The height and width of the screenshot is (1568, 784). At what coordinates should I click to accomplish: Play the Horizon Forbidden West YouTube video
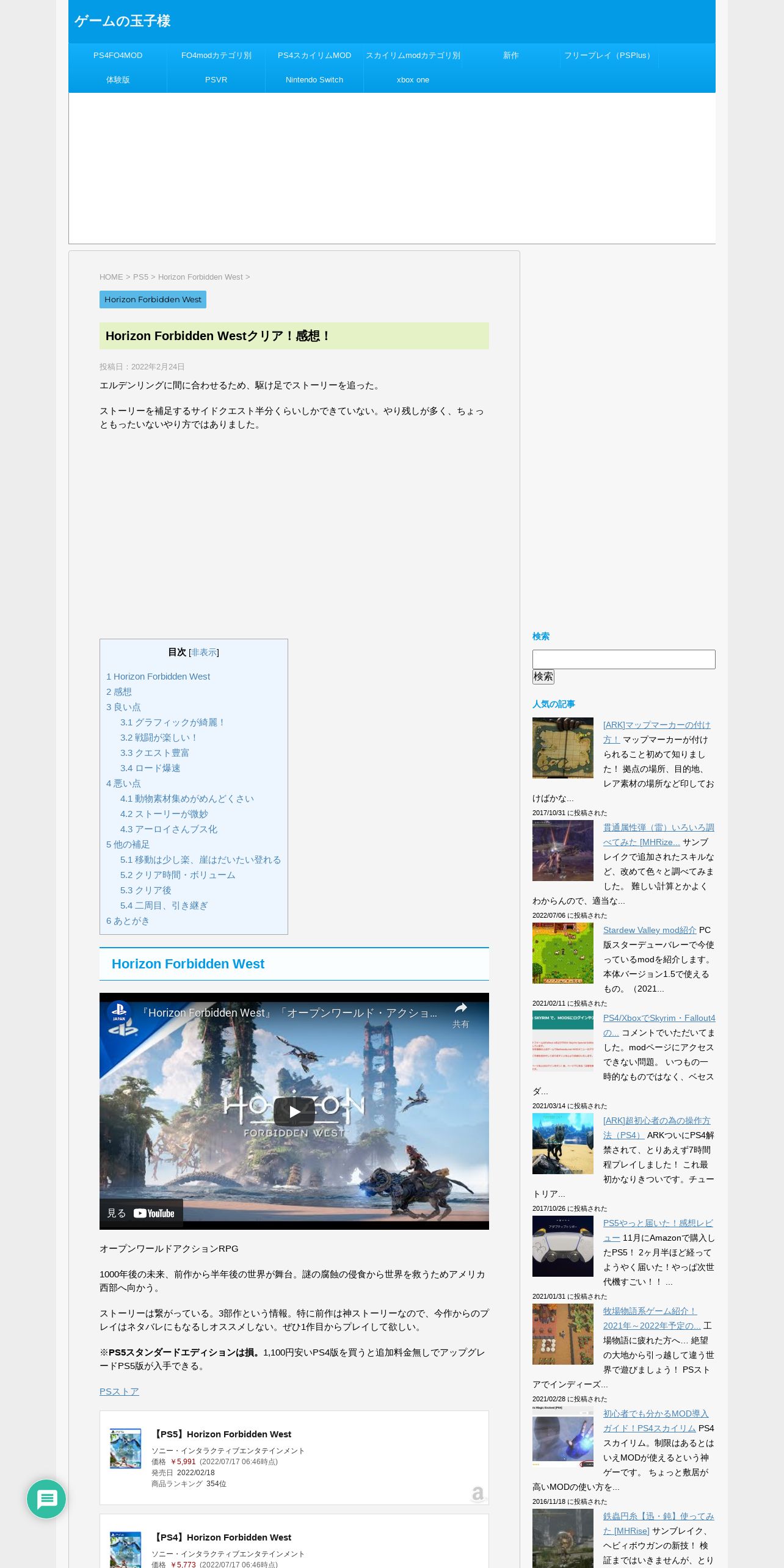pyautogui.click(x=294, y=1112)
